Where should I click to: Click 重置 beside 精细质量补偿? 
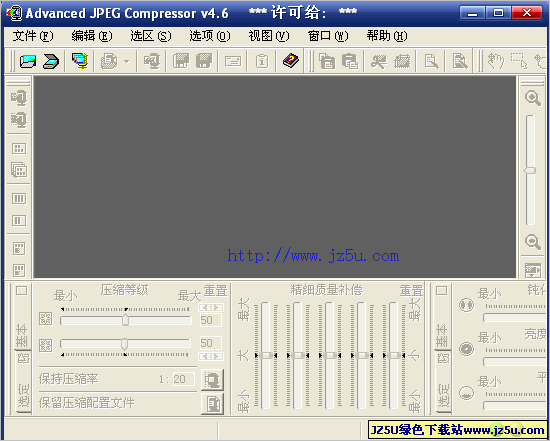pyautogui.click(x=411, y=290)
